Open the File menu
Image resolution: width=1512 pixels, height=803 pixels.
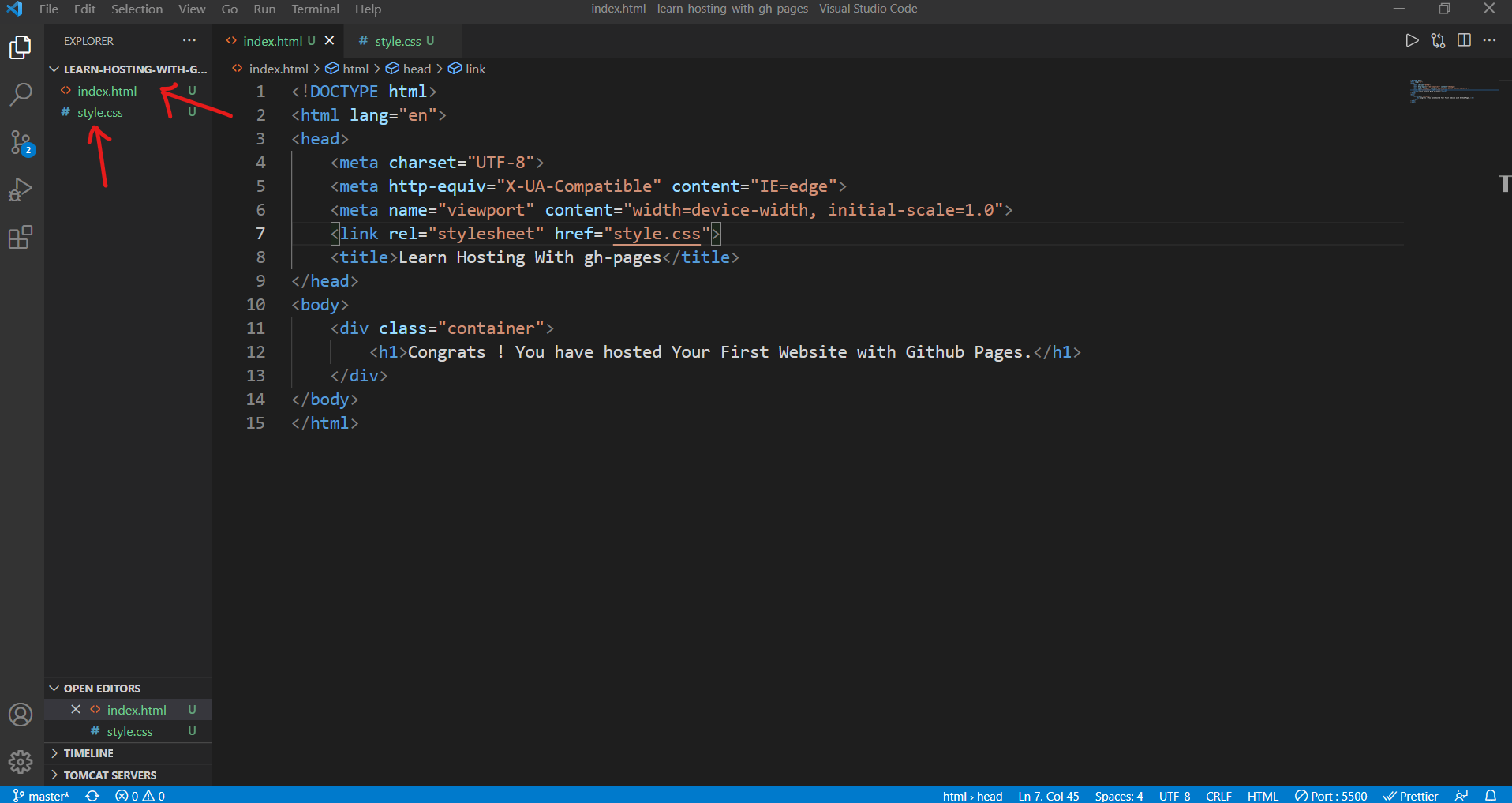pyautogui.click(x=49, y=9)
